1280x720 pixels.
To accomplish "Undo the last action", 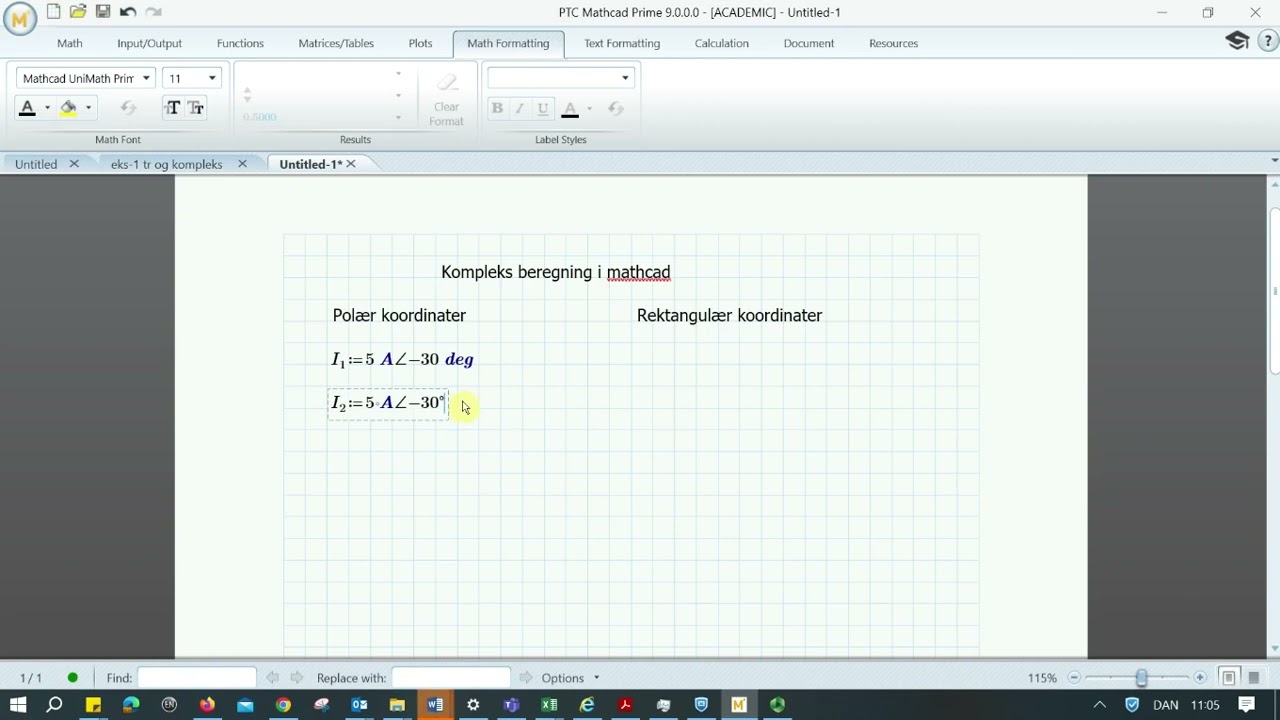I will tap(128, 12).
